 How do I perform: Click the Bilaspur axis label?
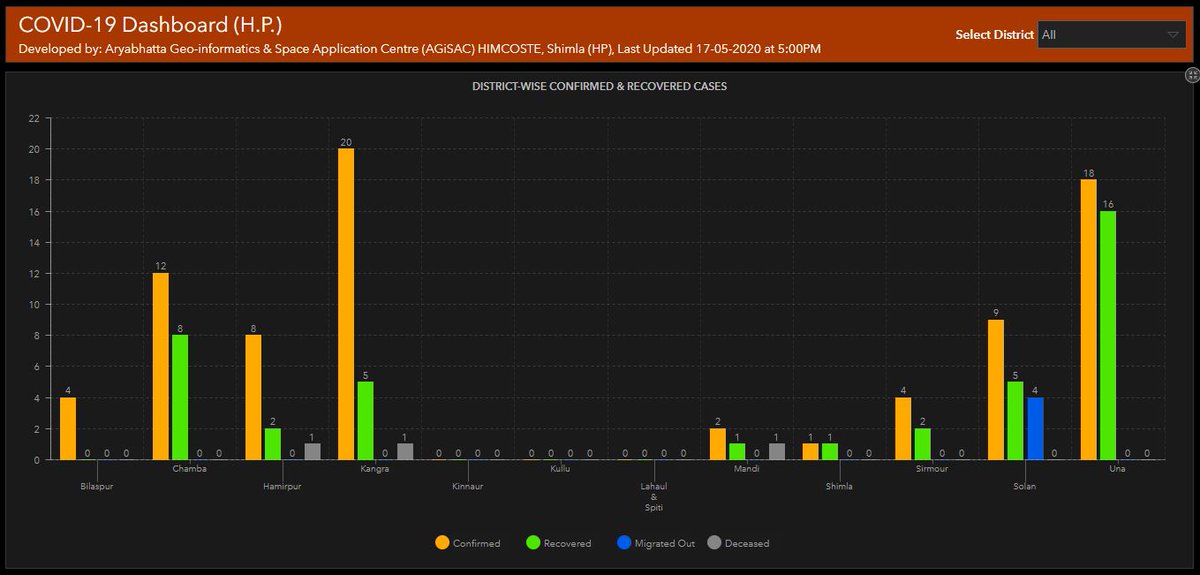coord(98,485)
